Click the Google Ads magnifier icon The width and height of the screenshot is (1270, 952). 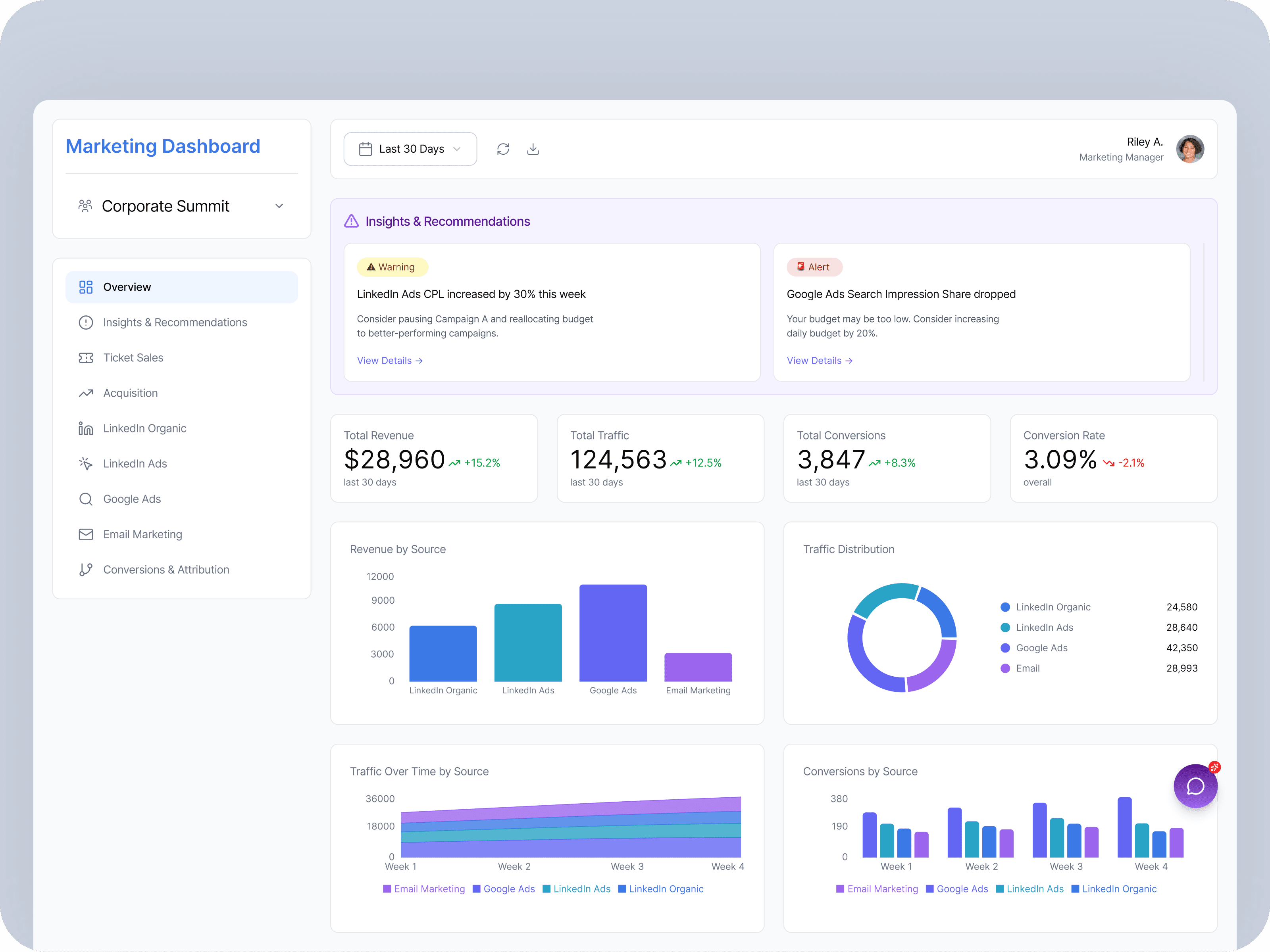[x=86, y=499]
